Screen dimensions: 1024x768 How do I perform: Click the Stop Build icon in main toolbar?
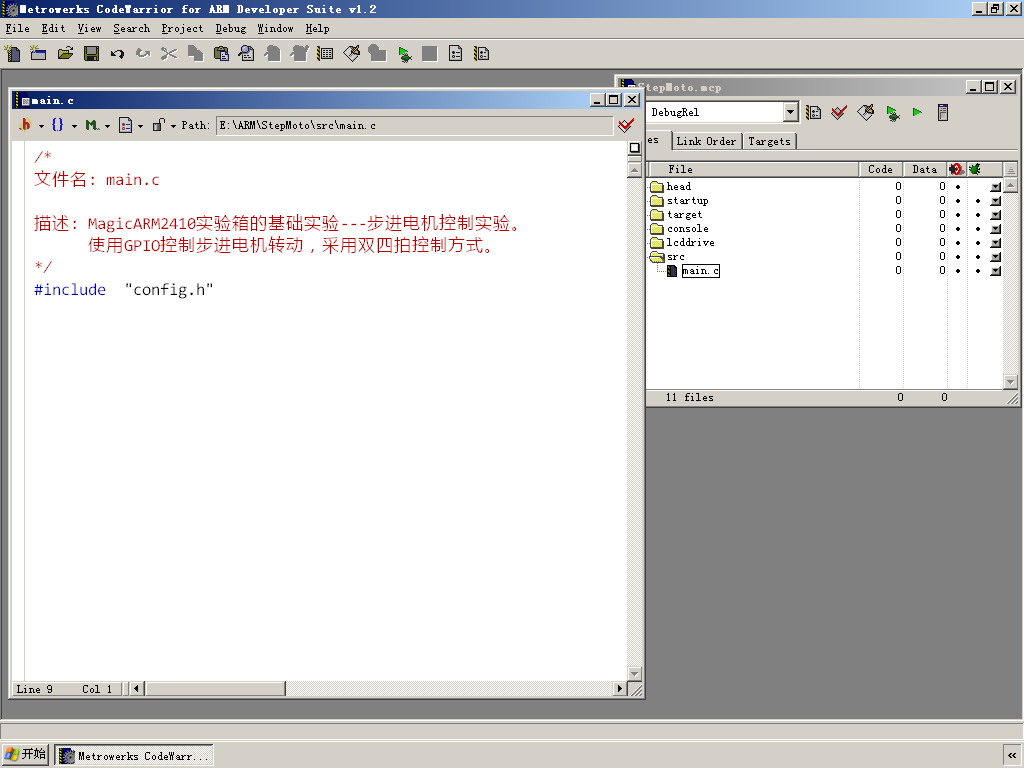(377, 54)
